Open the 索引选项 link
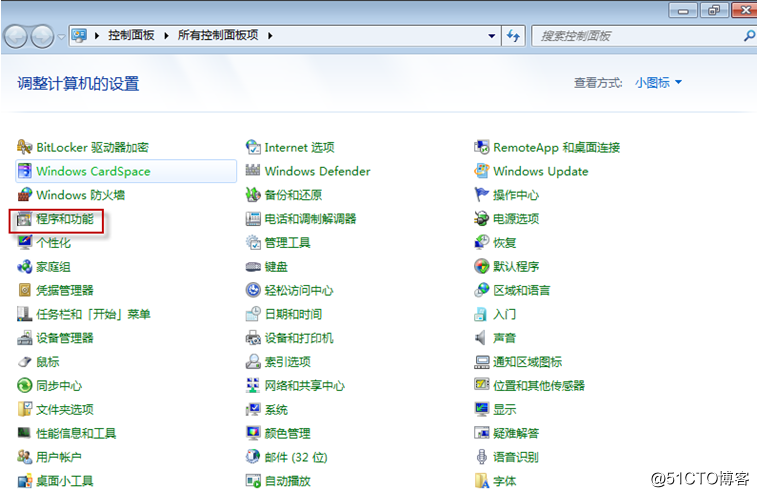This screenshot has height=497, width=759. point(288,361)
